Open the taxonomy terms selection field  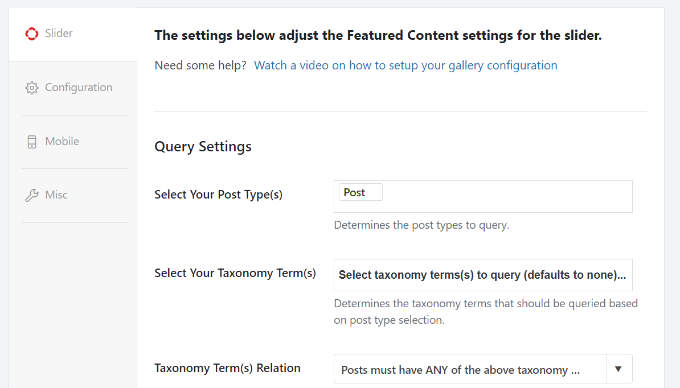pyautogui.click(x=483, y=275)
